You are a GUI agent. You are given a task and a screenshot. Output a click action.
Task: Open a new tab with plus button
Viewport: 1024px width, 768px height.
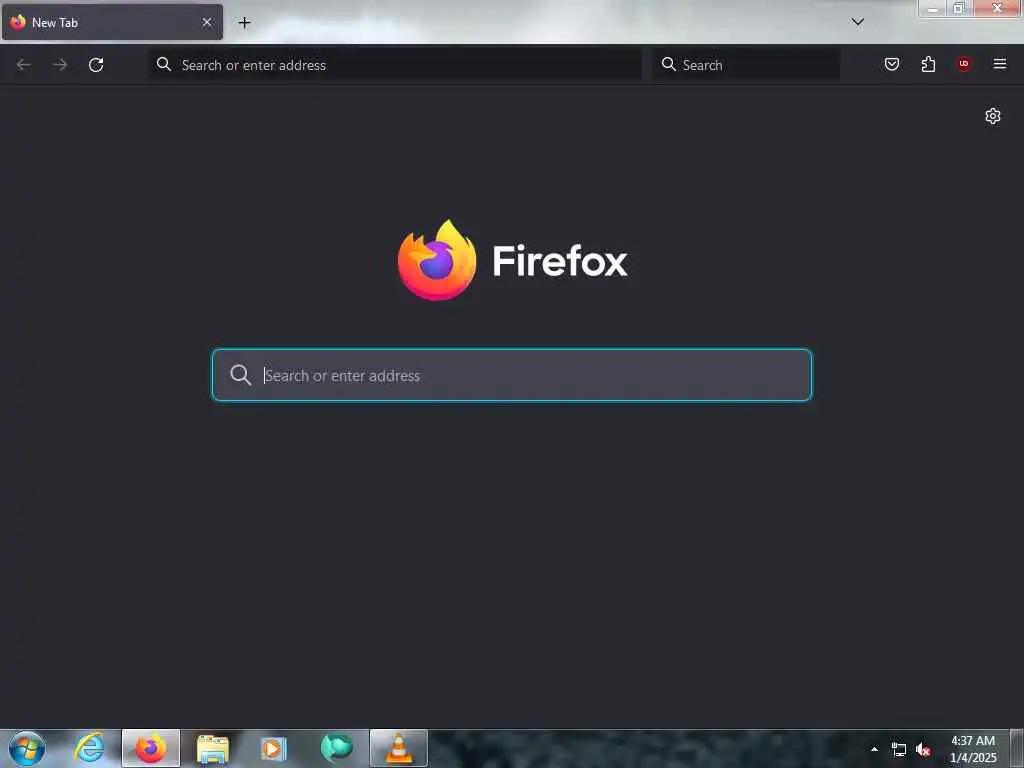[244, 23]
